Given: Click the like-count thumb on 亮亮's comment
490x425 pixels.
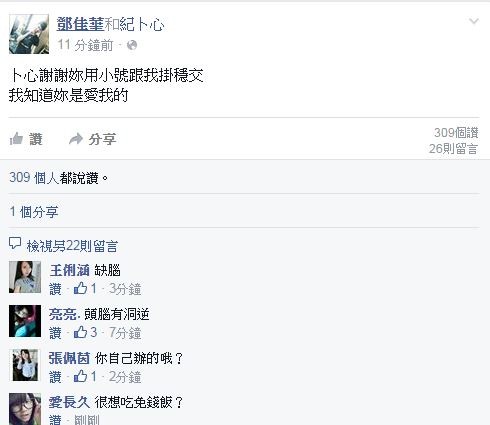Looking at the screenshot, I should pyautogui.click(x=80, y=332).
